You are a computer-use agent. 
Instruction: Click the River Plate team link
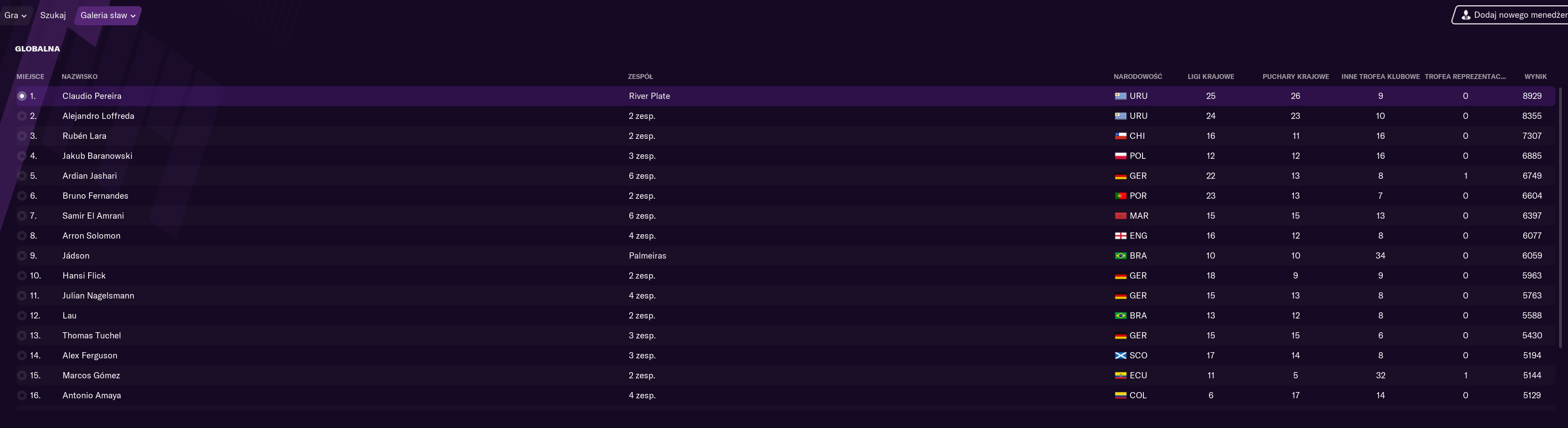point(649,96)
